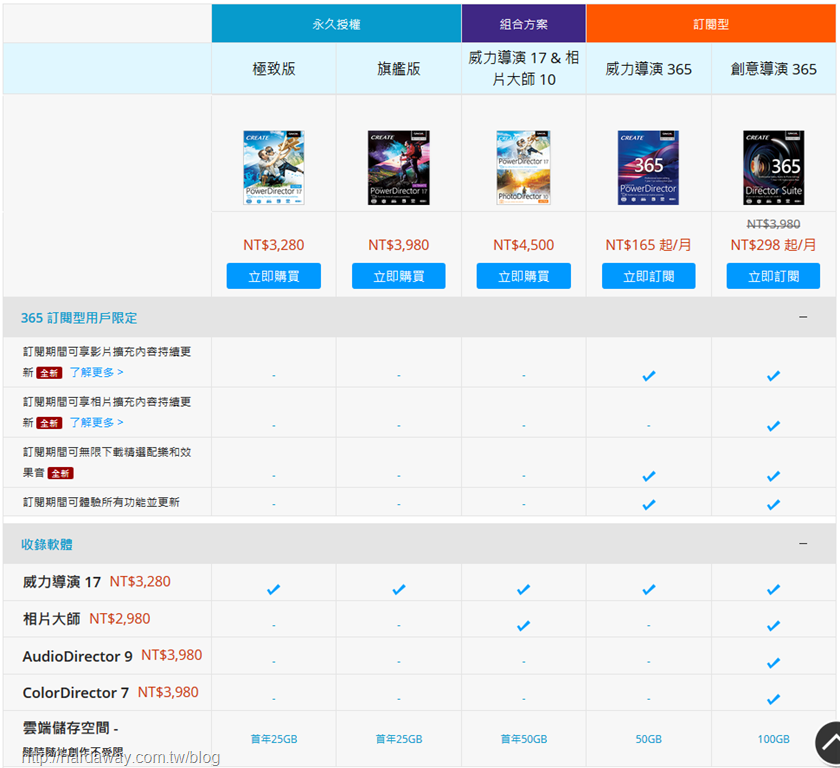Click 首年25GB in the 旗艦版 column
This screenshot has width=840, height=768.
click(x=399, y=739)
